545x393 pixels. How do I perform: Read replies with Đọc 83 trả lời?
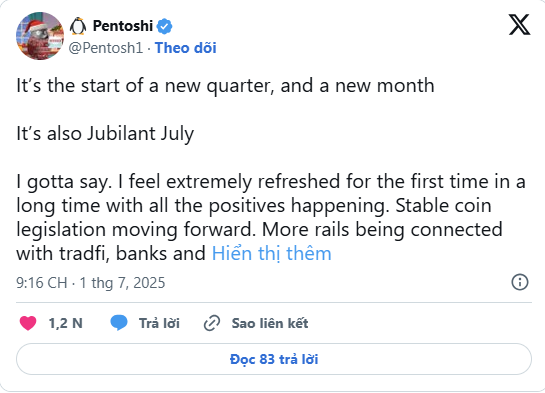coord(274,359)
